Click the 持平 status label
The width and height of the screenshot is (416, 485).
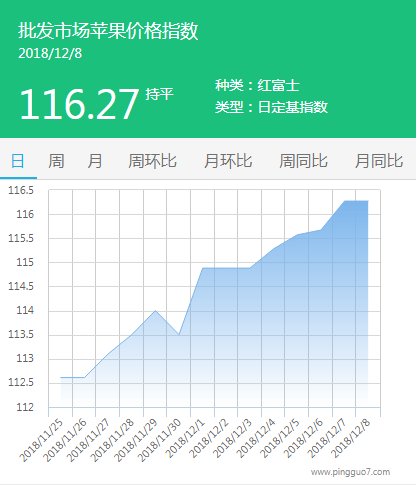coord(159,94)
